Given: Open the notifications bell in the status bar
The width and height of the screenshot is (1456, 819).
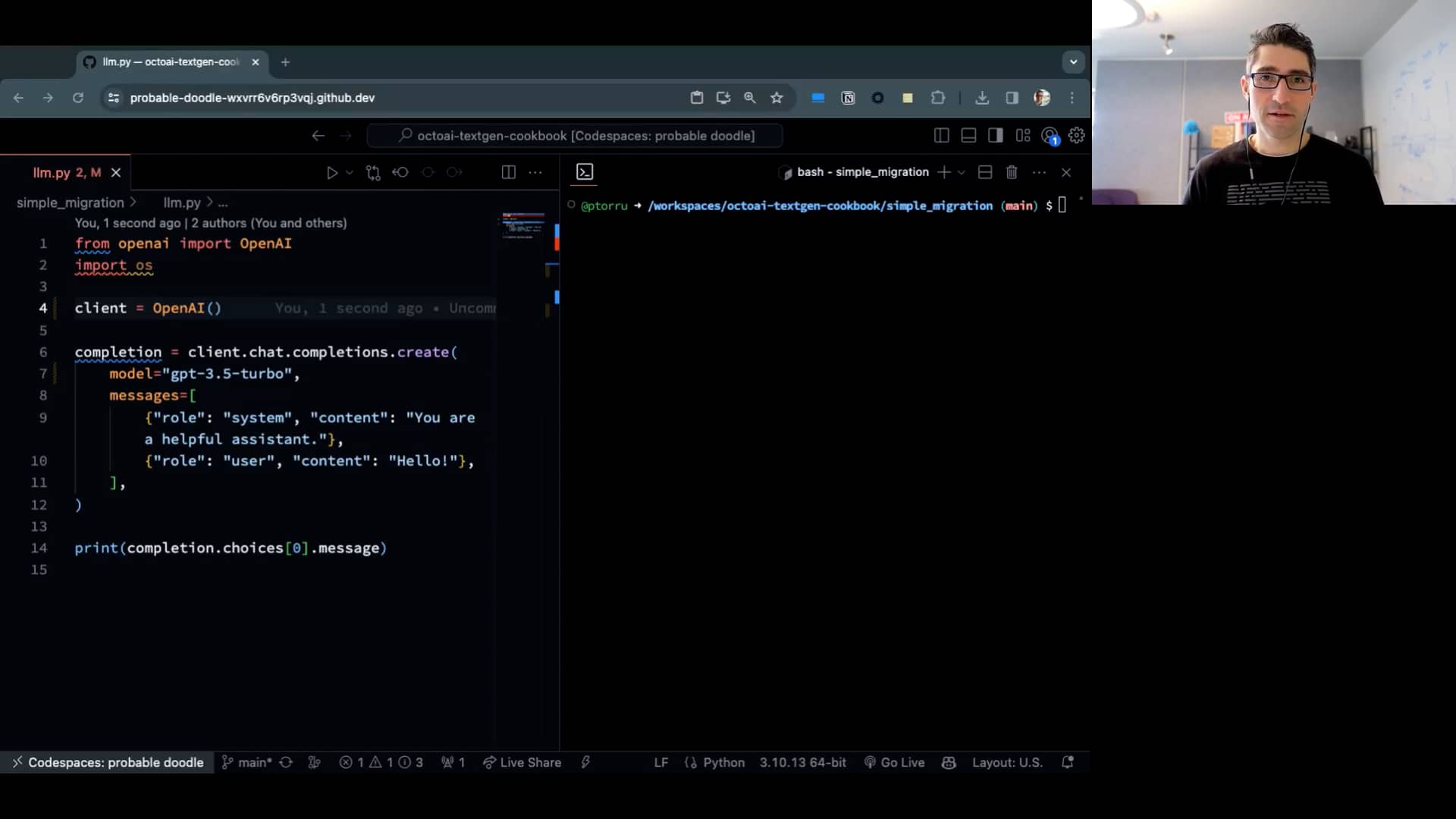Looking at the screenshot, I should click(x=1068, y=762).
